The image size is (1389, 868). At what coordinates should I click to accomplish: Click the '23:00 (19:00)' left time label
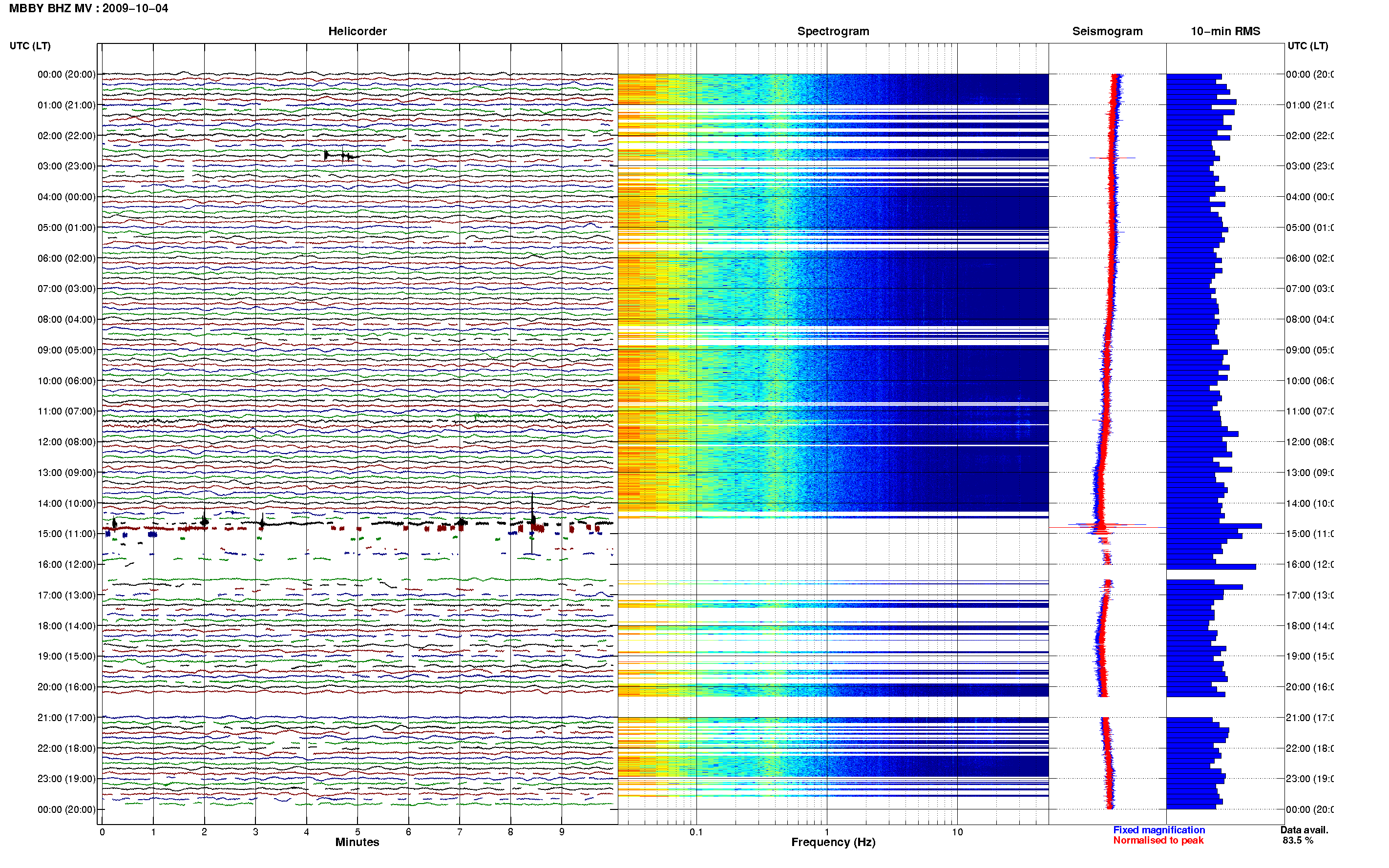point(66,779)
